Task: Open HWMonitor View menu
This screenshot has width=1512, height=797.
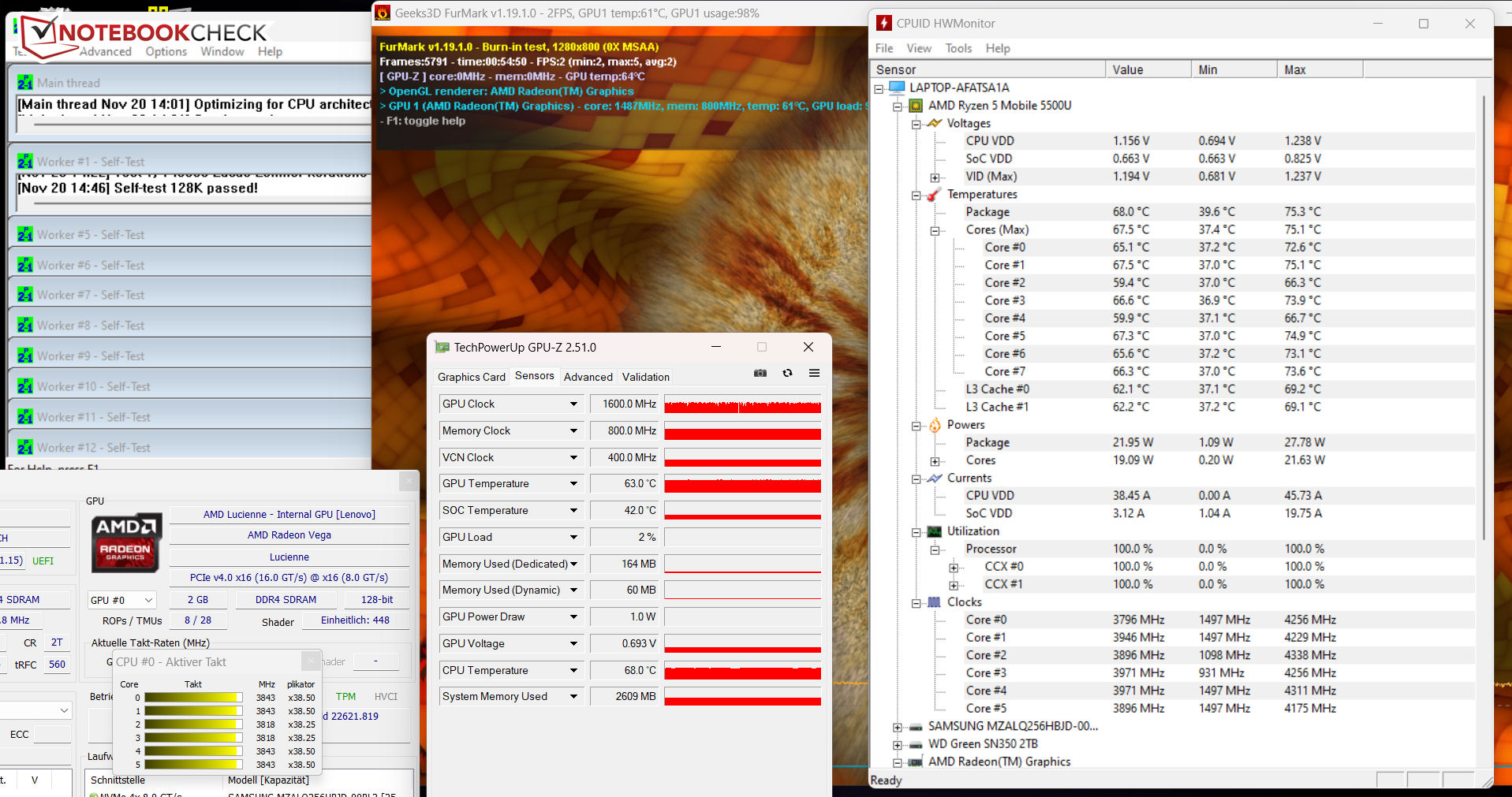Action: [x=919, y=48]
